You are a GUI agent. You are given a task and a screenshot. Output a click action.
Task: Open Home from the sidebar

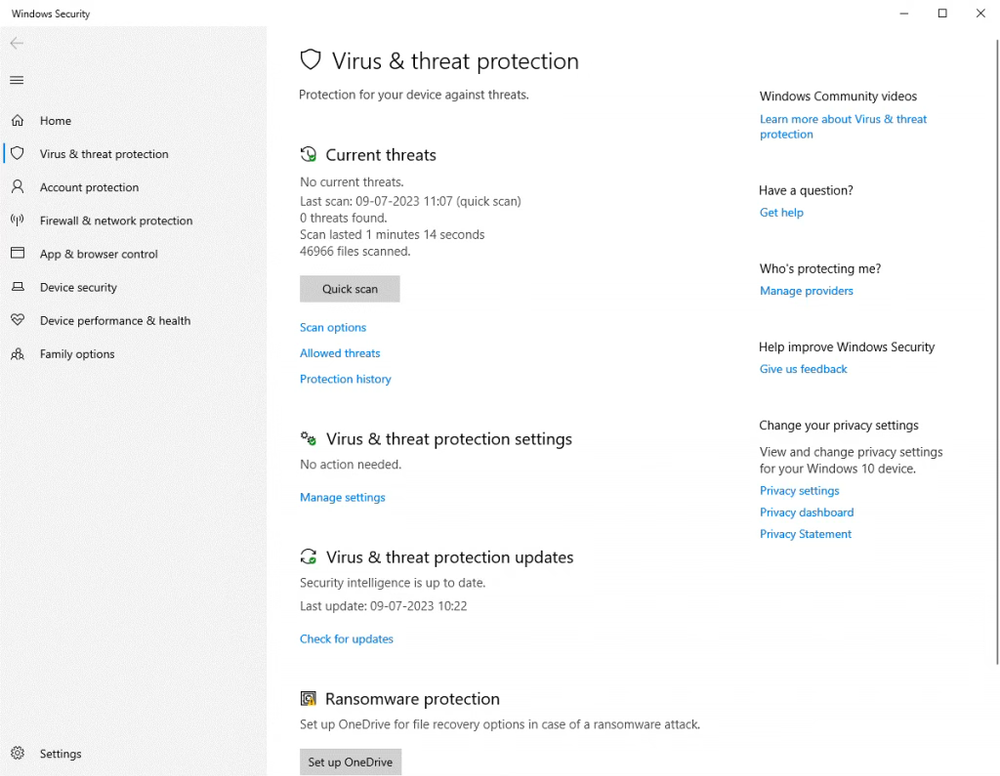tap(55, 120)
